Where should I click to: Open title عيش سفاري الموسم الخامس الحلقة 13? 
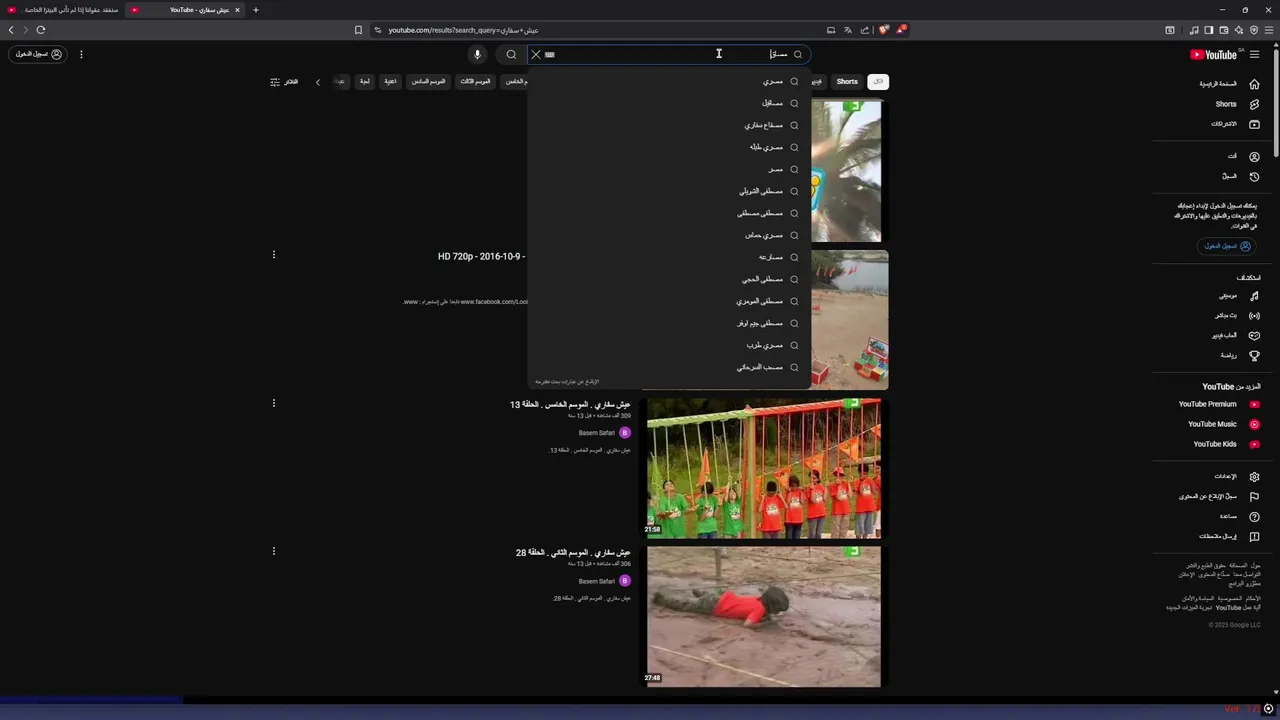[x=570, y=405]
